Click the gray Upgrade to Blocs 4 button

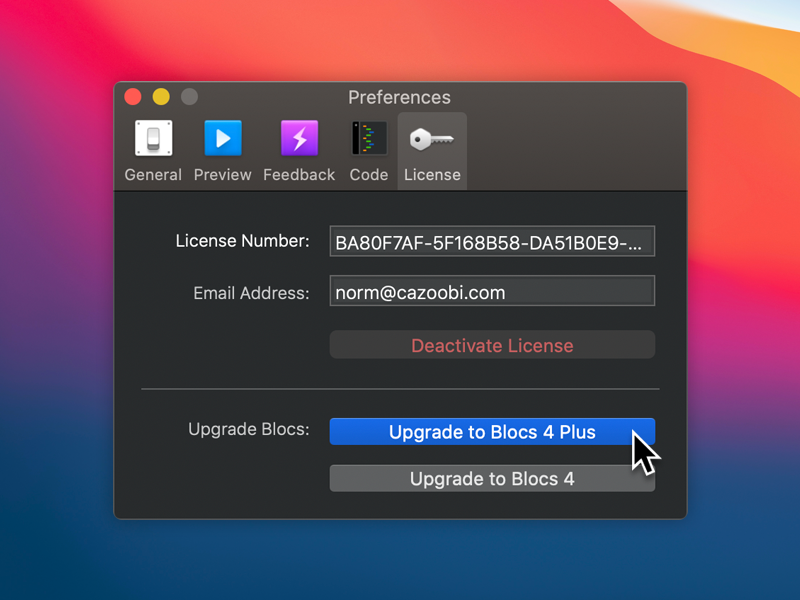(x=492, y=479)
